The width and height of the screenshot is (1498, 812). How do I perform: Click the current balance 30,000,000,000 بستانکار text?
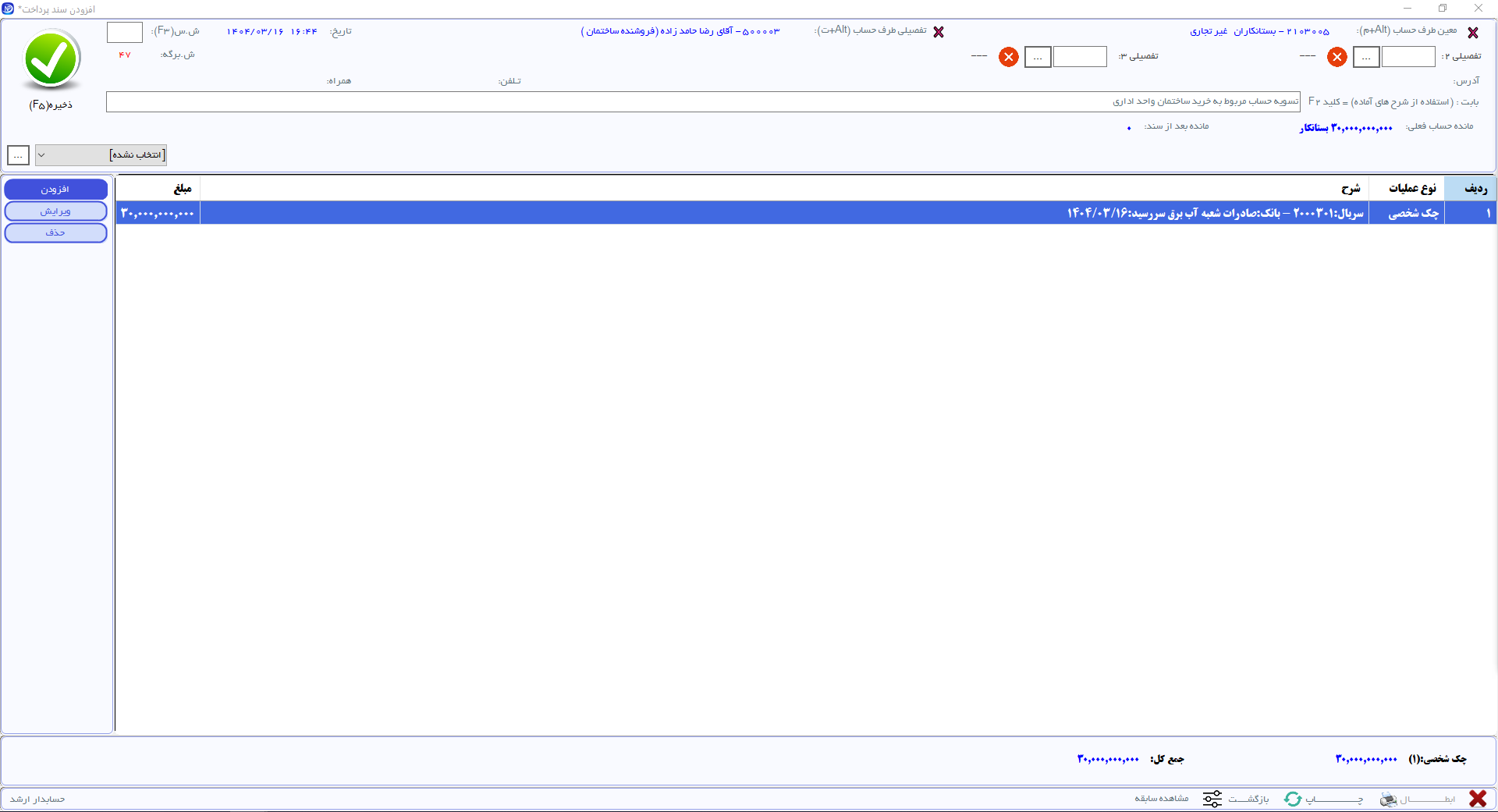[x=1346, y=127]
